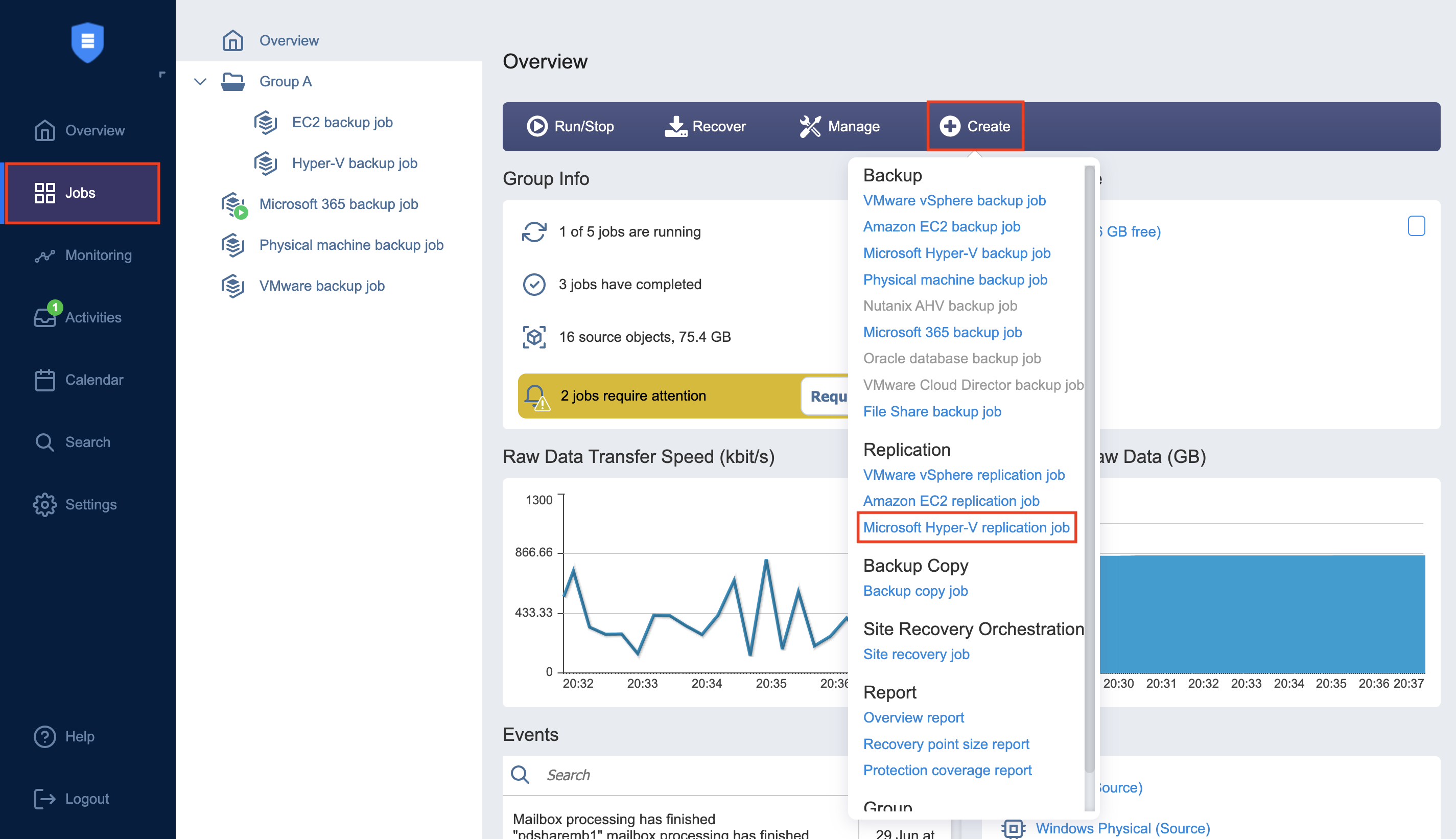Image resolution: width=1456 pixels, height=839 pixels.
Task: Choose Microsoft Hyper-V backup job
Action: pos(956,253)
